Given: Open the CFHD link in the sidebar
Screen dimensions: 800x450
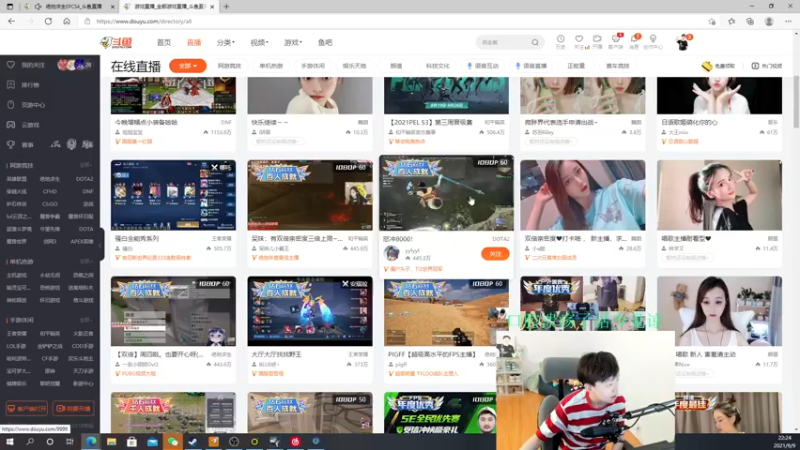Looking at the screenshot, I should pyautogui.click(x=49, y=192).
